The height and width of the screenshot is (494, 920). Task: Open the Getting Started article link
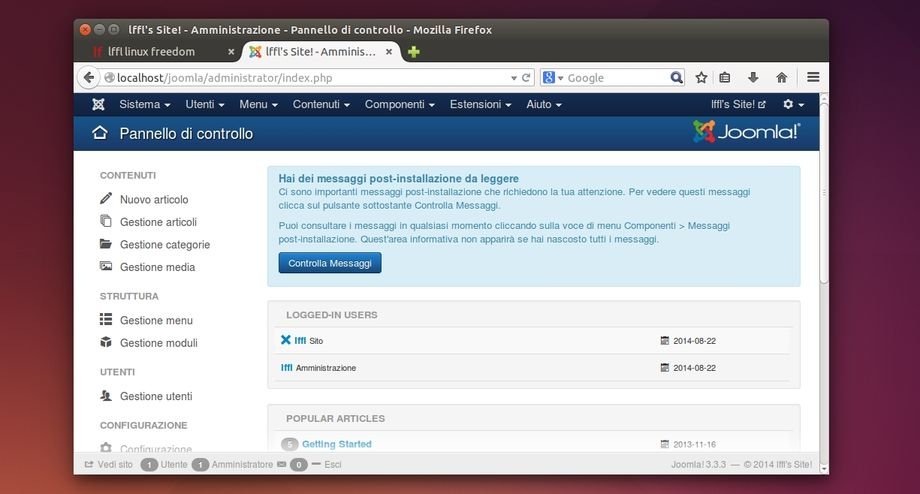point(337,444)
